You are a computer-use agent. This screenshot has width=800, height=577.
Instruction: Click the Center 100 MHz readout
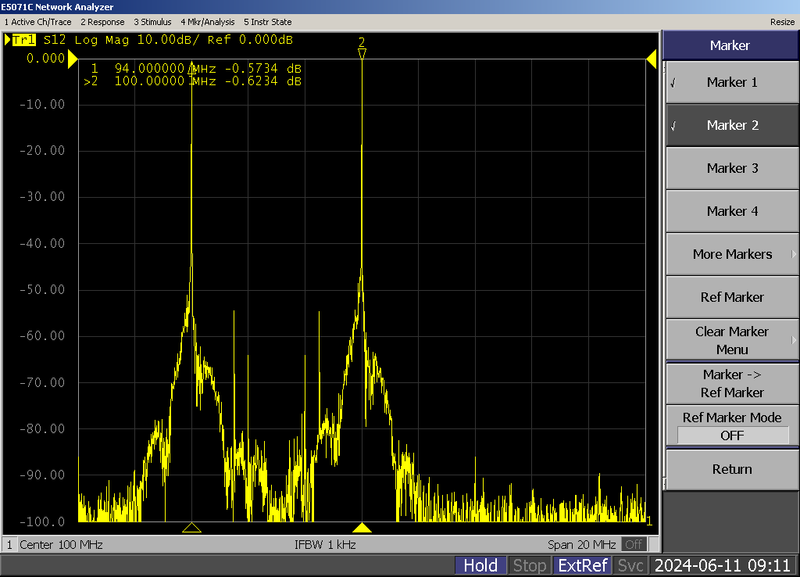pyautogui.click(x=62, y=545)
